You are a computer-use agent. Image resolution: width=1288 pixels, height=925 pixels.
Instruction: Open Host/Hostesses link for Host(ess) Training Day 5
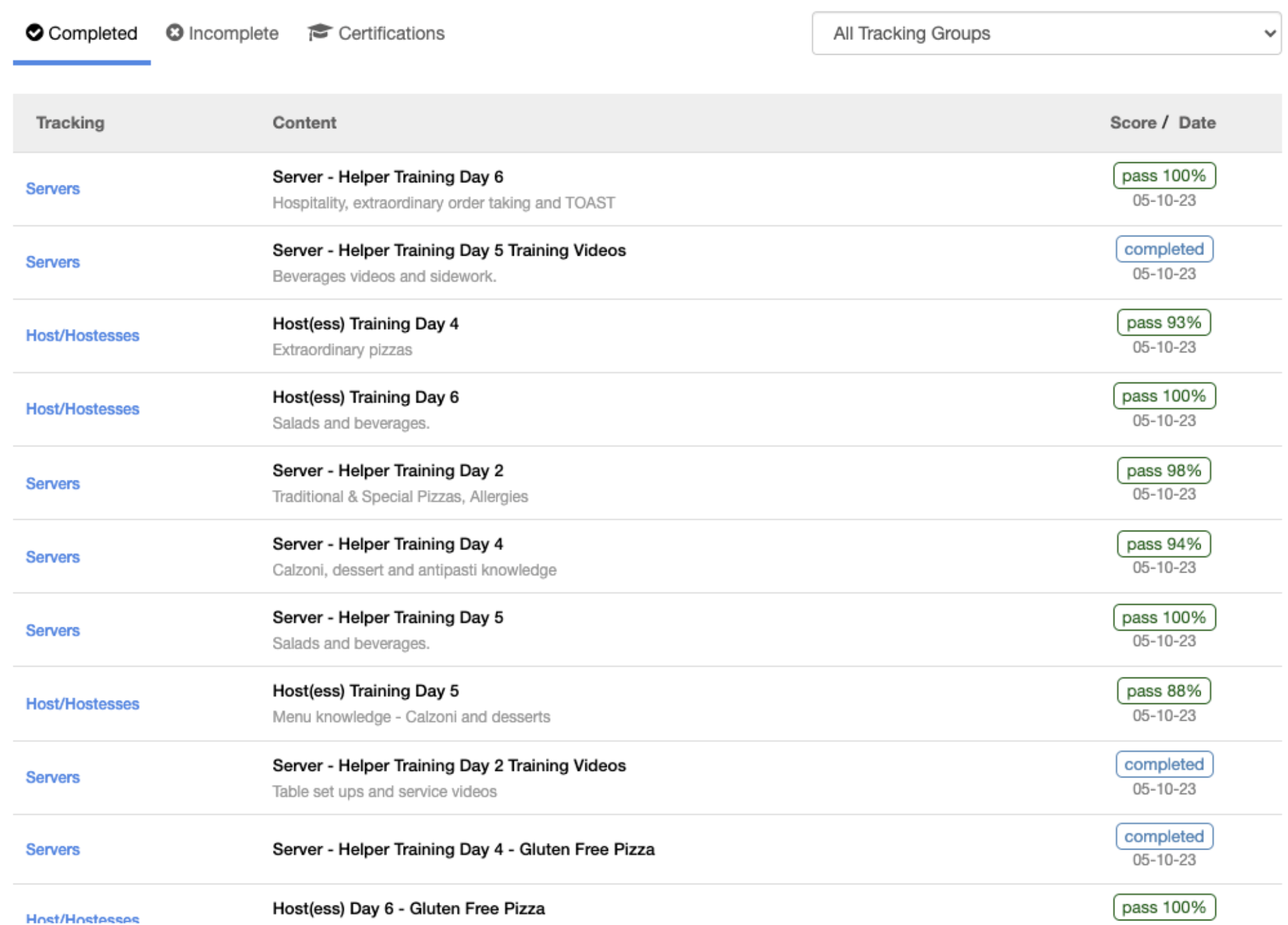[x=82, y=704]
